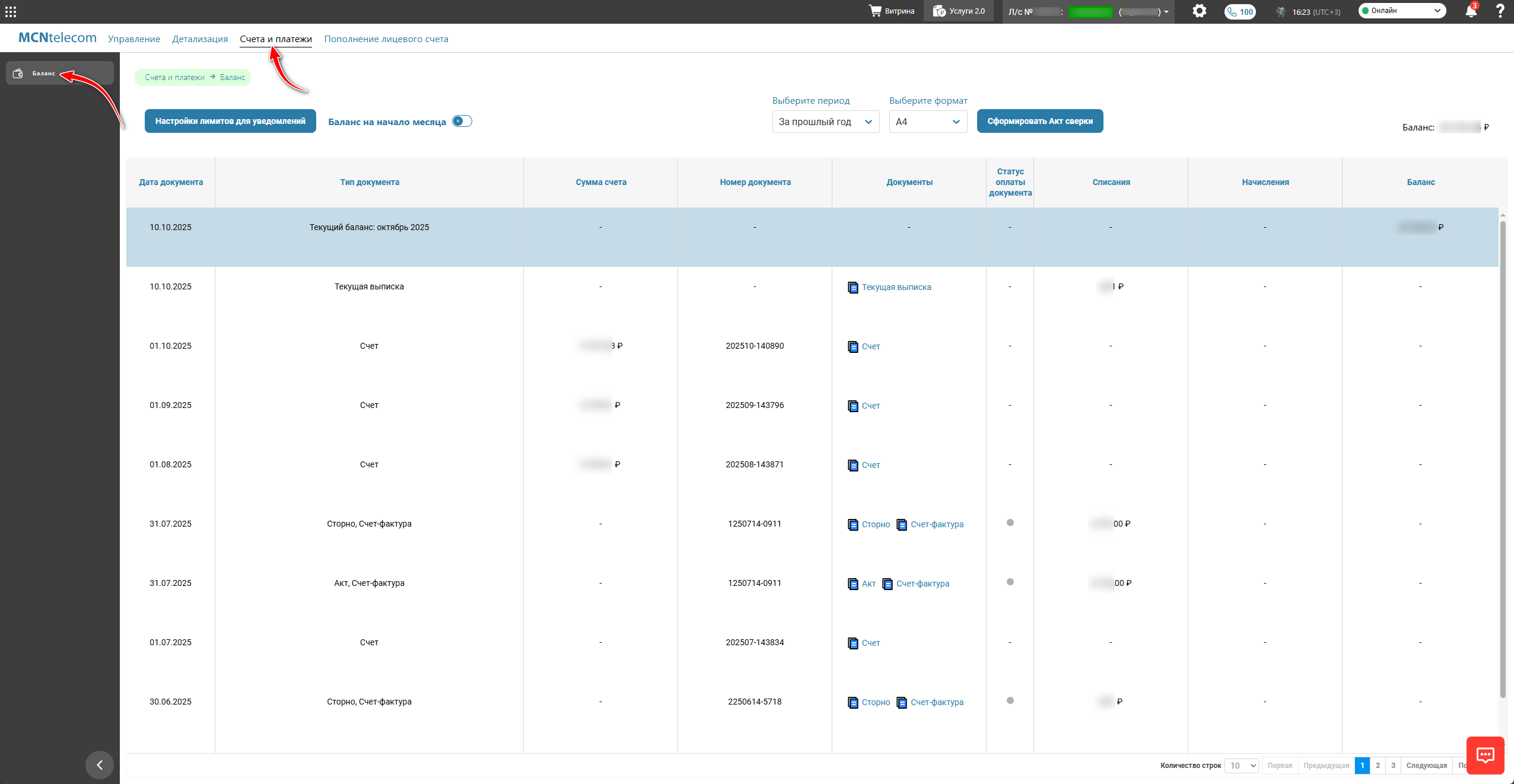Open the Текущая выписка document icon
The width and height of the screenshot is (1514, 784).
(x=853, y=288)
